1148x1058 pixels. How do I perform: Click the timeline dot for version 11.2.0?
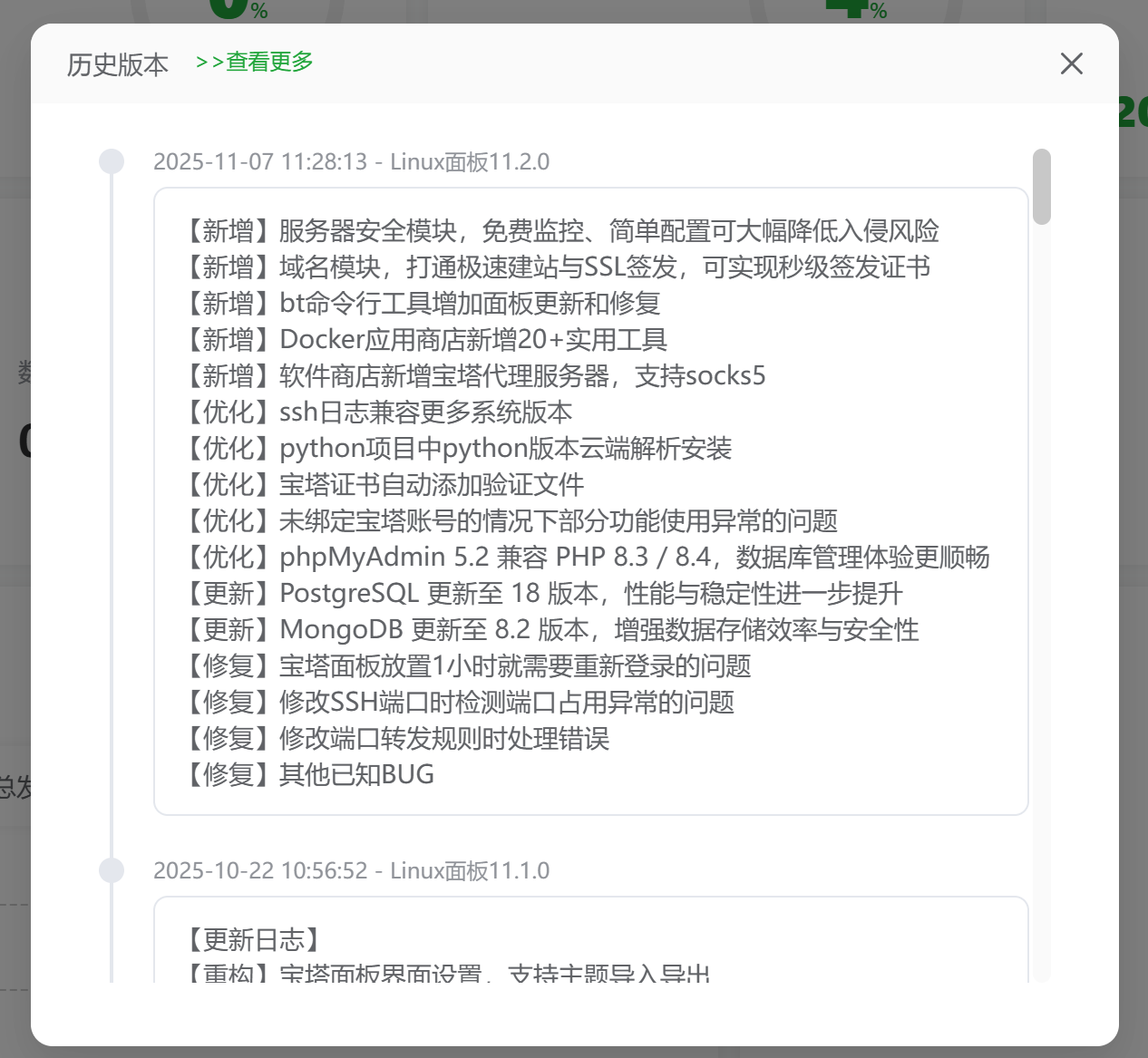(x=112, y=161)
